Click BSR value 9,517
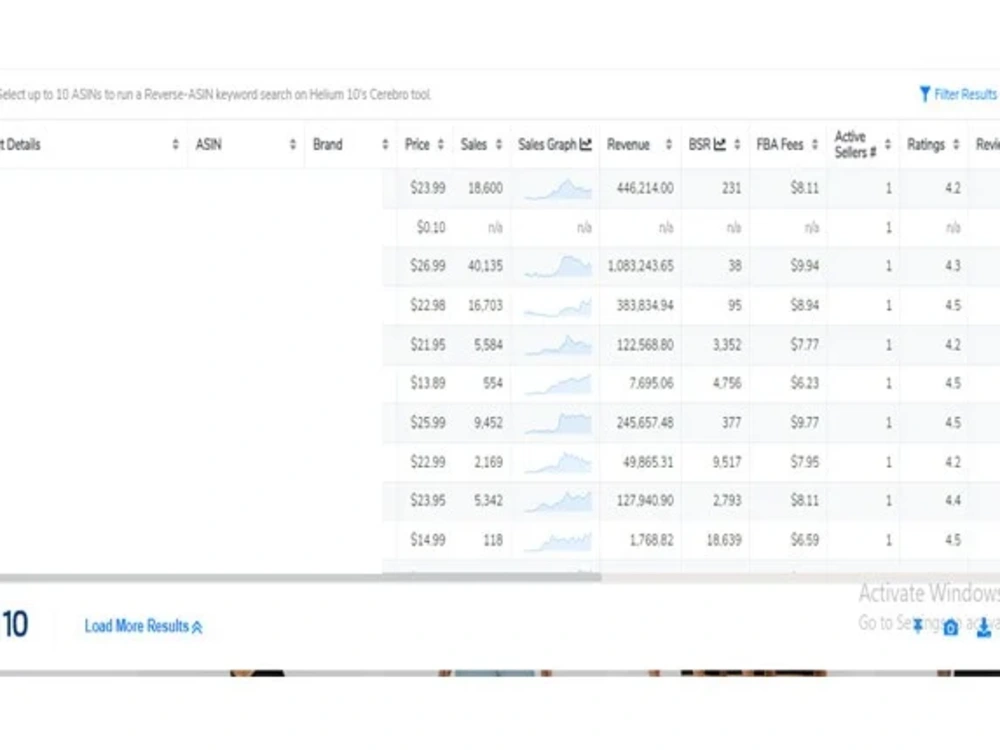Image resolution: width=1000 pixels, height=750 pixels. pyautogui.click(x=727, y=462)
